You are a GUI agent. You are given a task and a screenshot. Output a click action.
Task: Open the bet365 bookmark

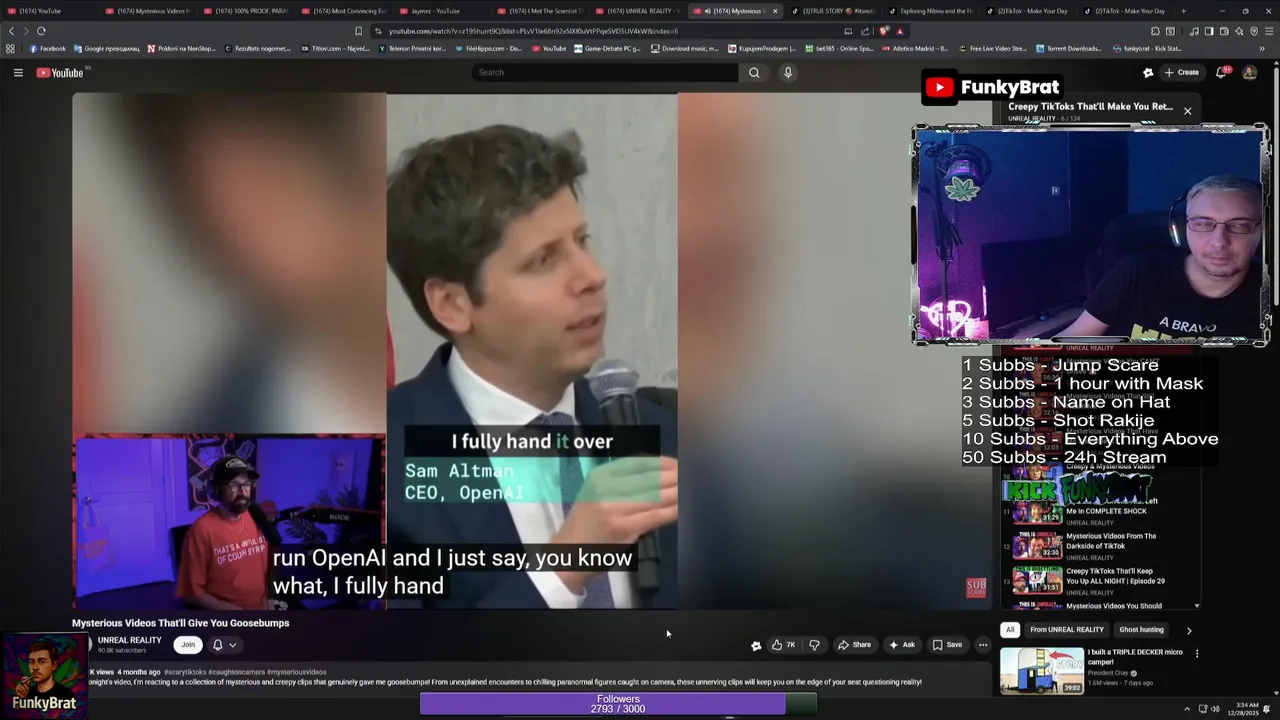coord(838,48)
